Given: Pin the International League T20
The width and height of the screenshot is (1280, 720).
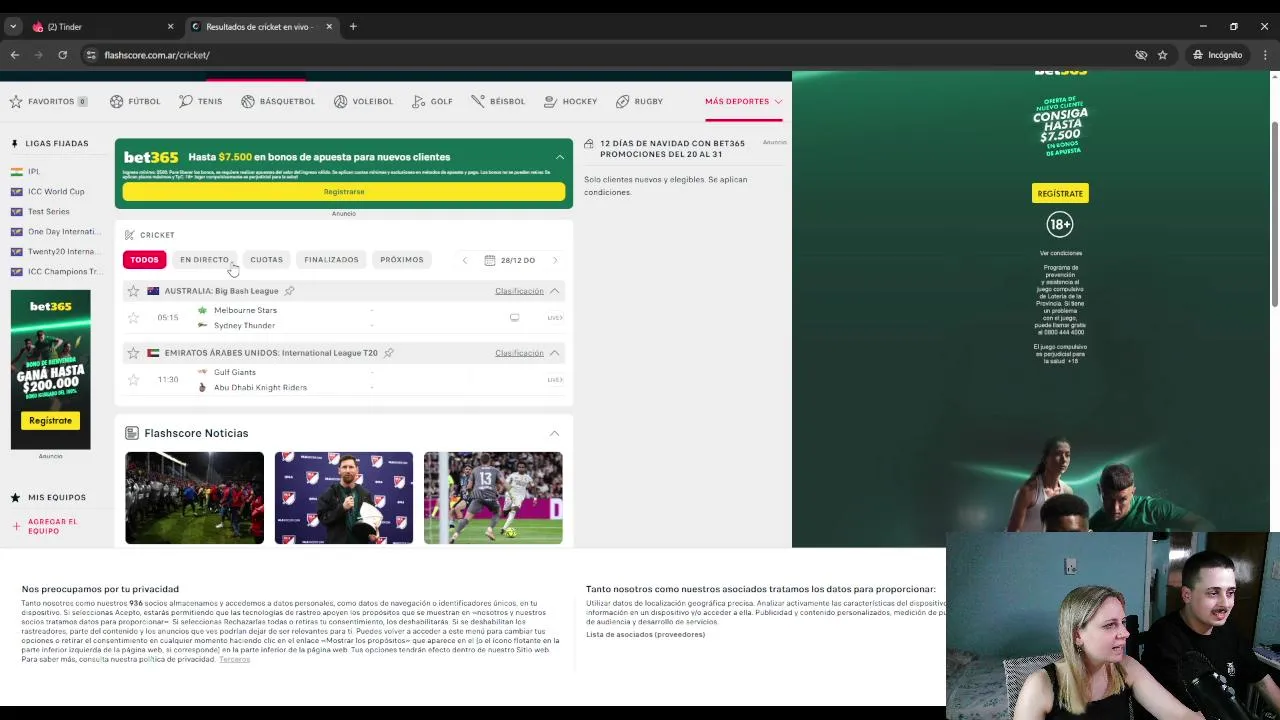Looking at the screenshot, I should tap(389, 353).
